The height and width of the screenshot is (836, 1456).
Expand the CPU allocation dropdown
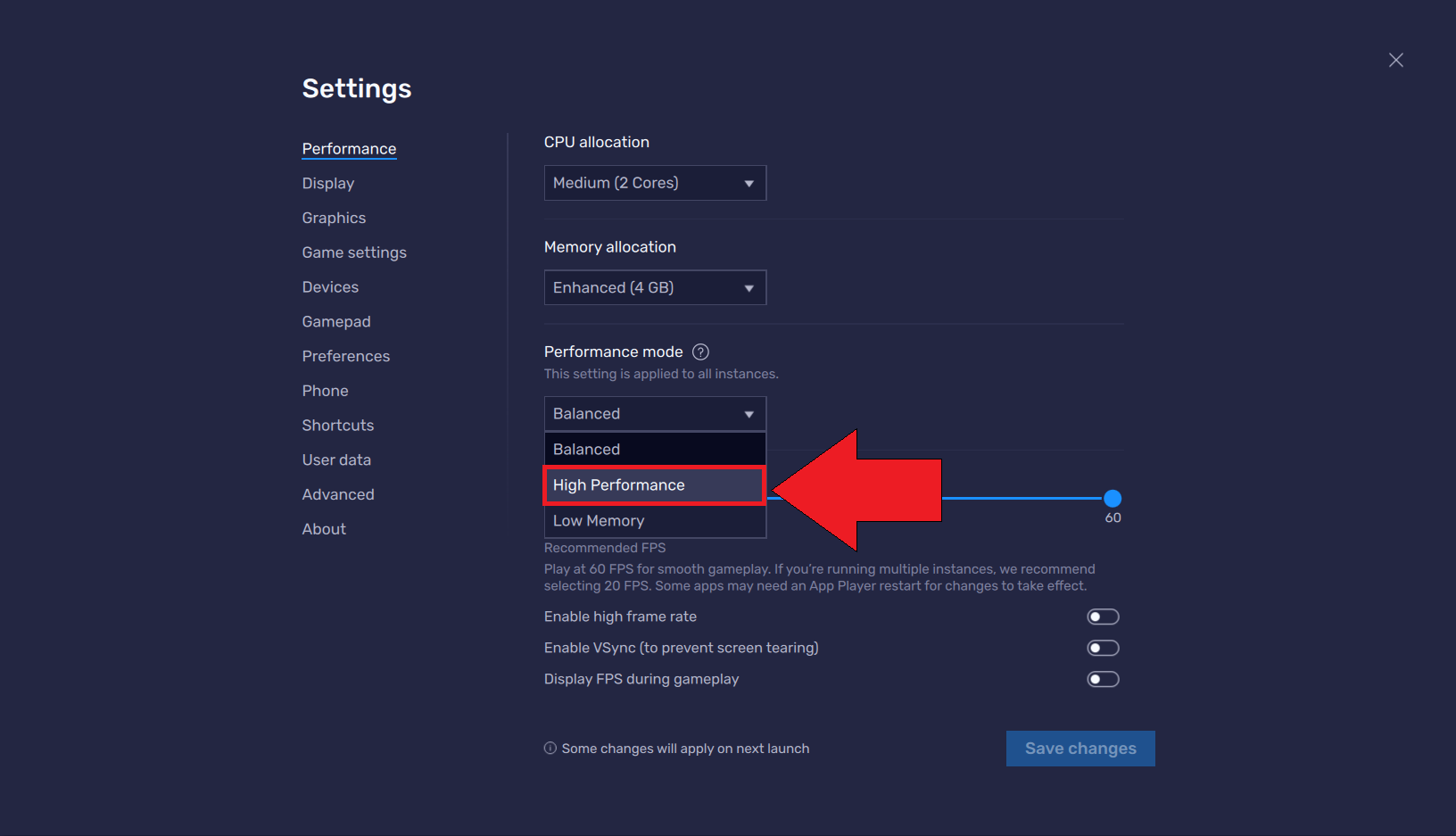click(655, 183)
